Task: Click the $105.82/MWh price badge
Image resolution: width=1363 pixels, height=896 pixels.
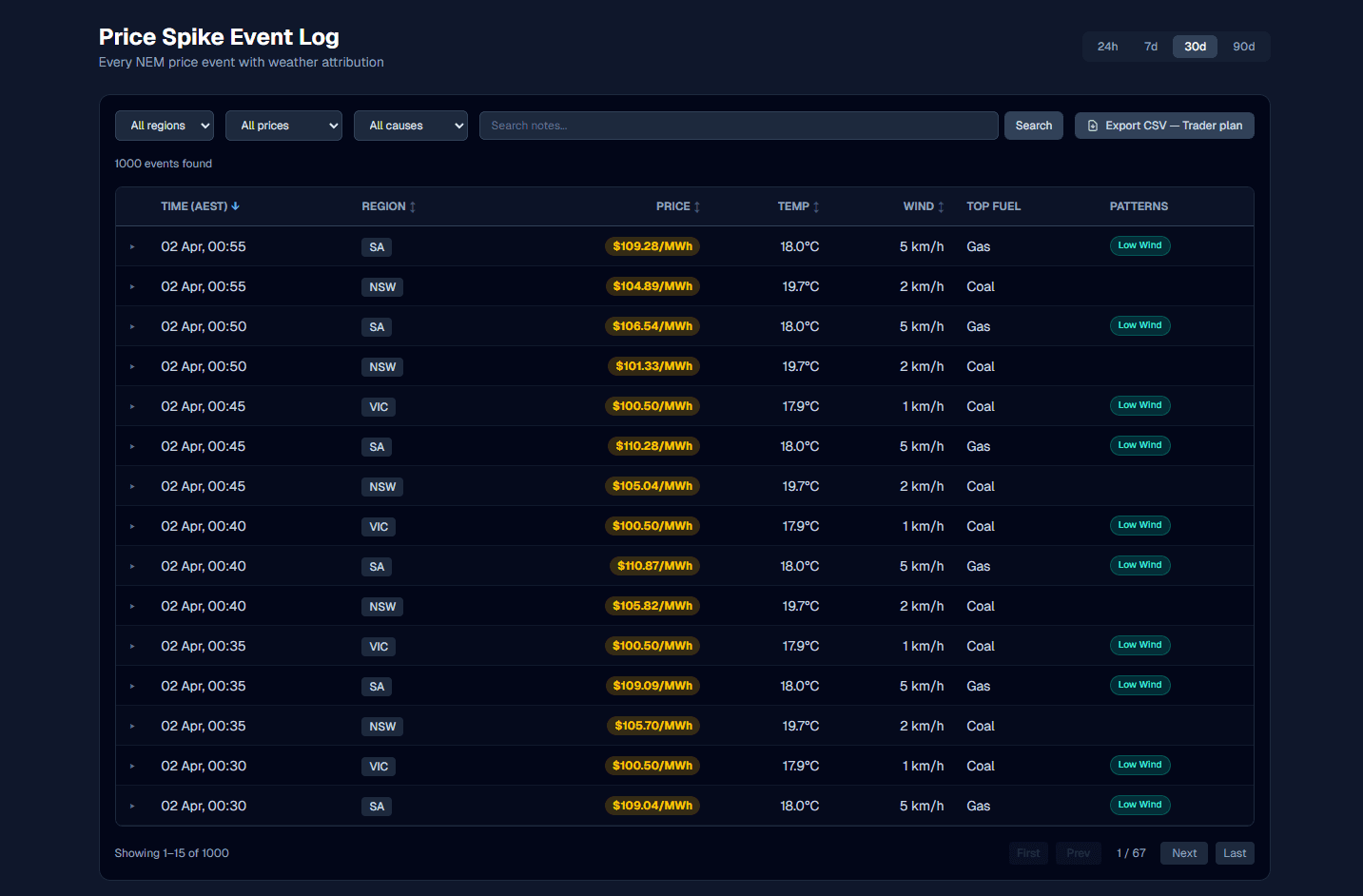Action: pyautogui.click(x=652, y=606)
